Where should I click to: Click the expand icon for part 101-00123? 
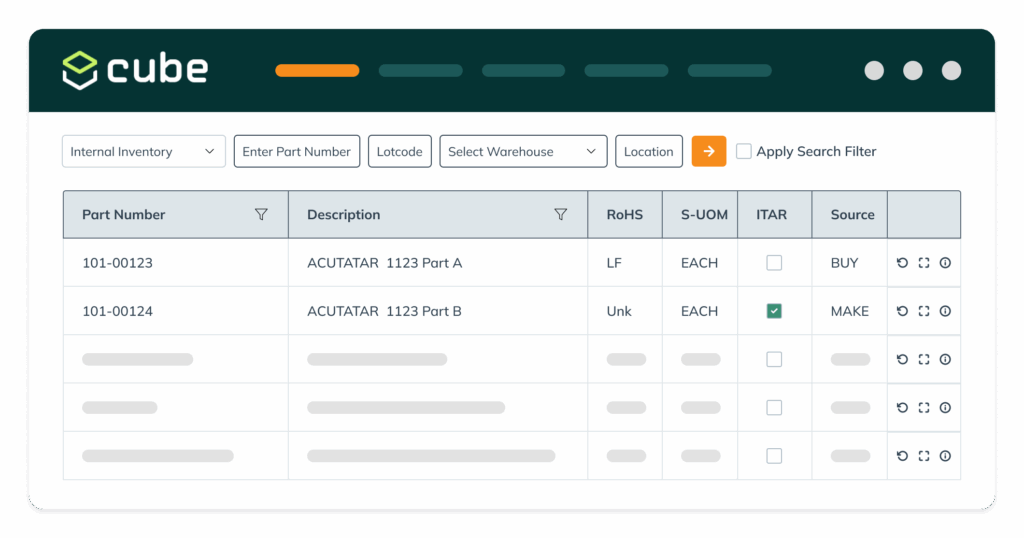click(924, 263)
